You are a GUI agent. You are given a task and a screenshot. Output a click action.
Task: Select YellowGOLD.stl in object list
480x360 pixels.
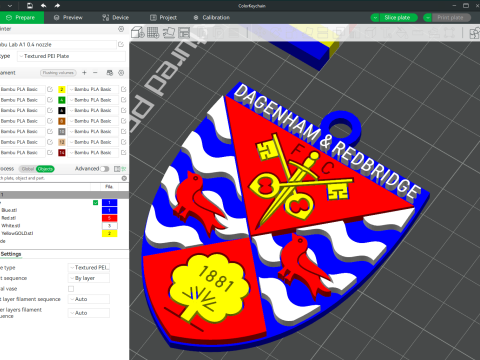[x=17, y=233]
